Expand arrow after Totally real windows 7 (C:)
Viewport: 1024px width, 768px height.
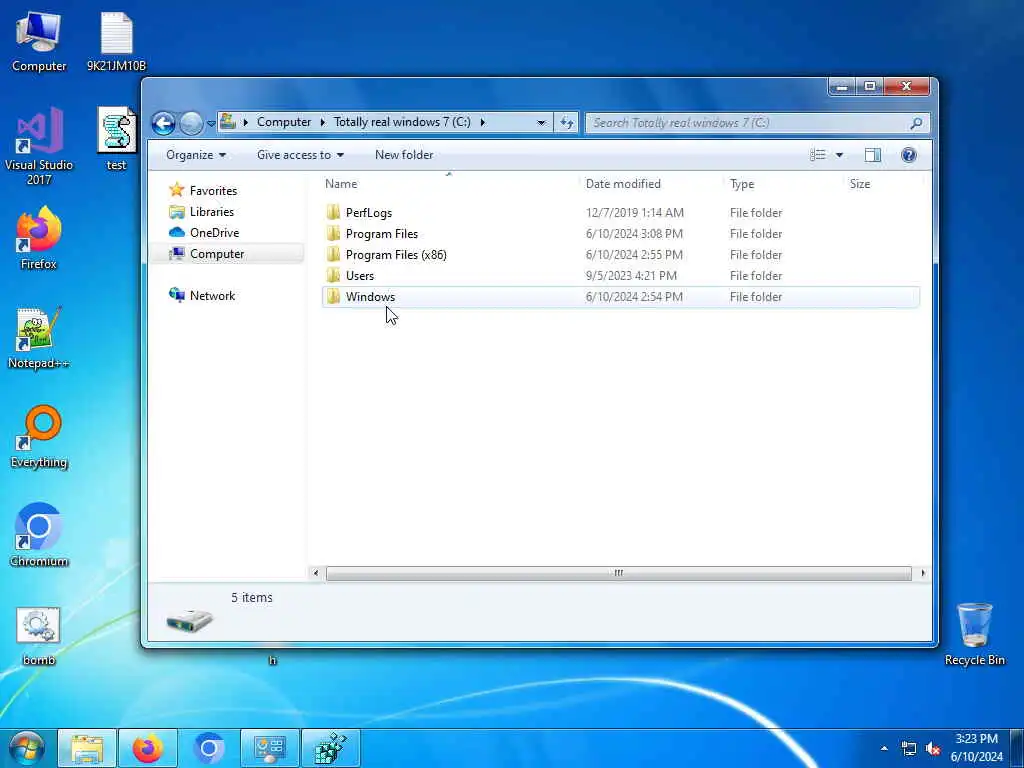482,122
